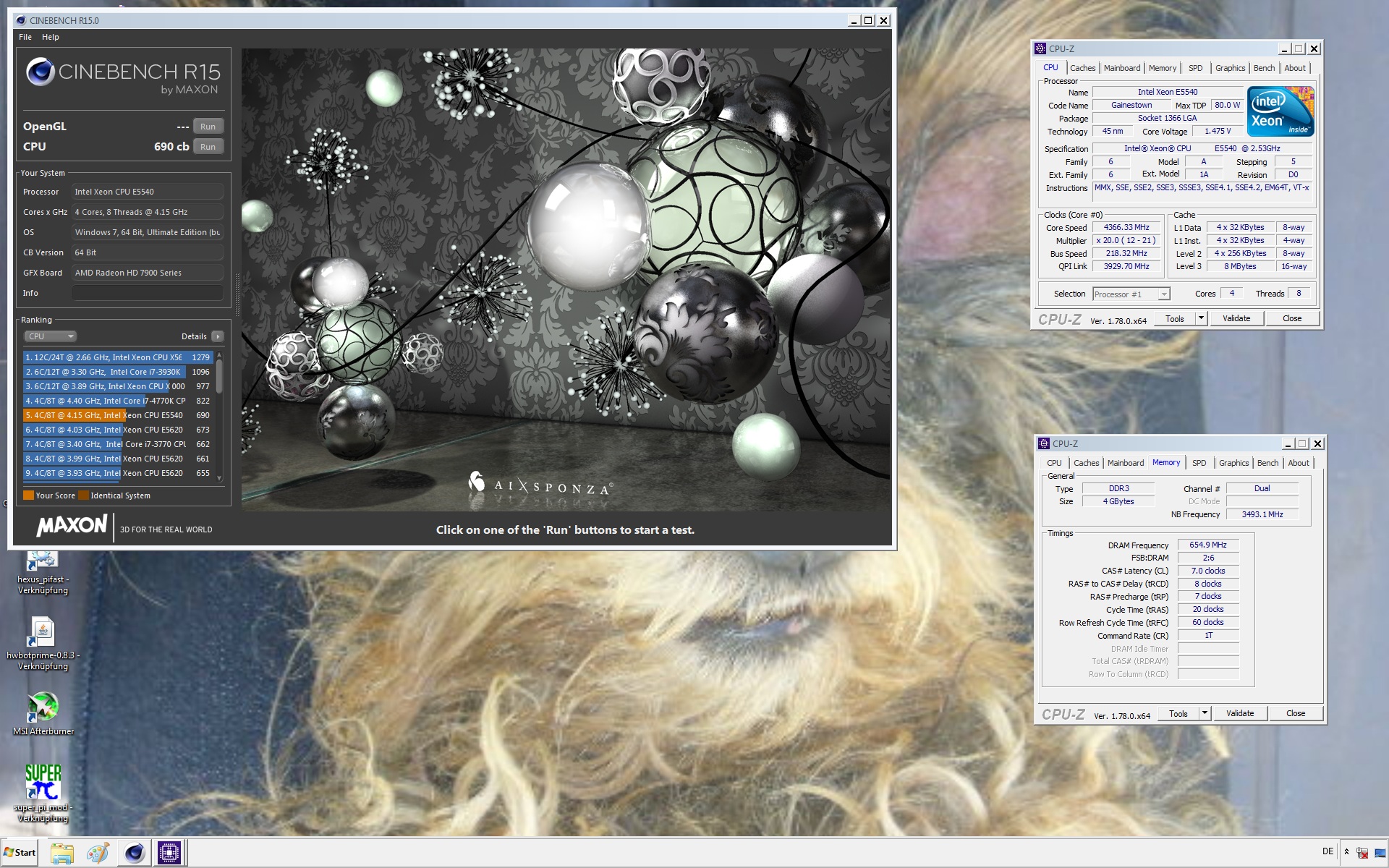Open Caches tab in top CPU-Z
The height and width of the screenshot is (868, 1389).
click(x=1083, y=68)
